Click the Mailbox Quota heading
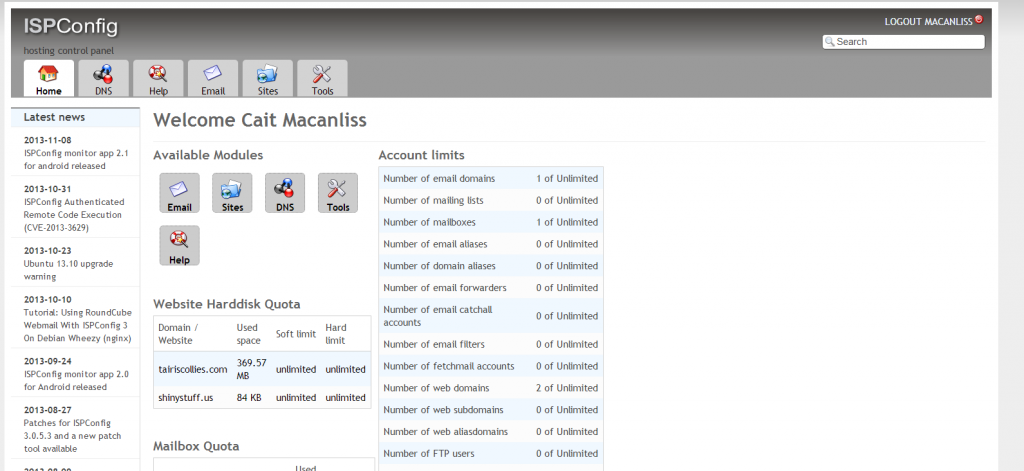Screen dimensions: 1024x471 click(196, 446)
